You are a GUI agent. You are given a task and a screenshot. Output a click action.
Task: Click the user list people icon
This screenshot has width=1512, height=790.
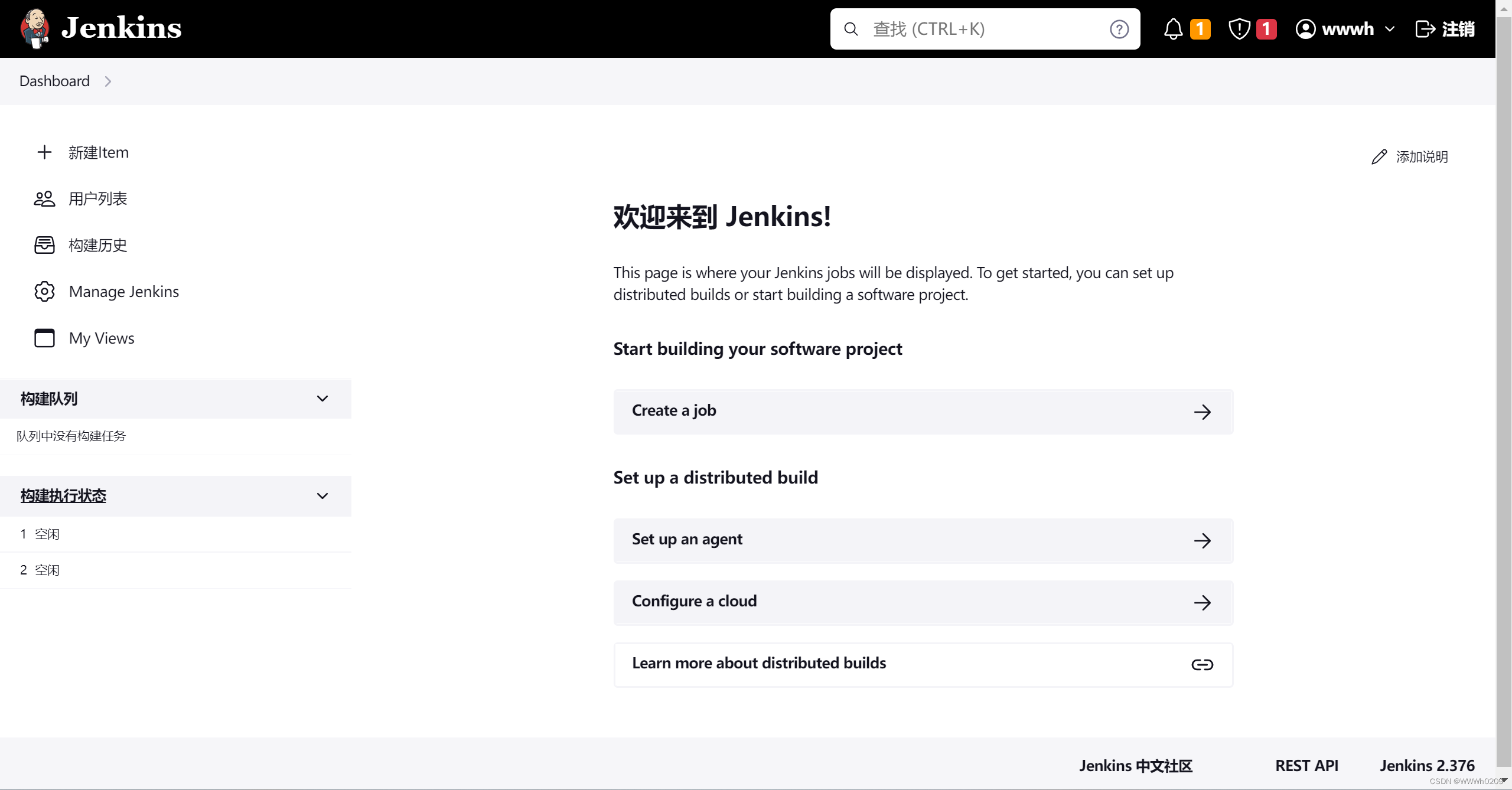point(45,198)
